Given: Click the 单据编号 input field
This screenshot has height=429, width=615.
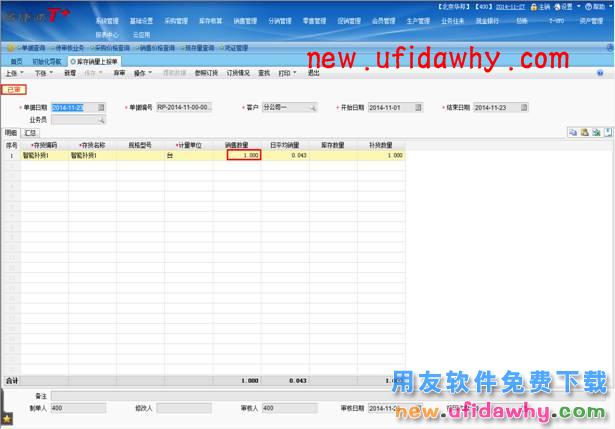Looking at the screenshot, I should tap(184, 107).
